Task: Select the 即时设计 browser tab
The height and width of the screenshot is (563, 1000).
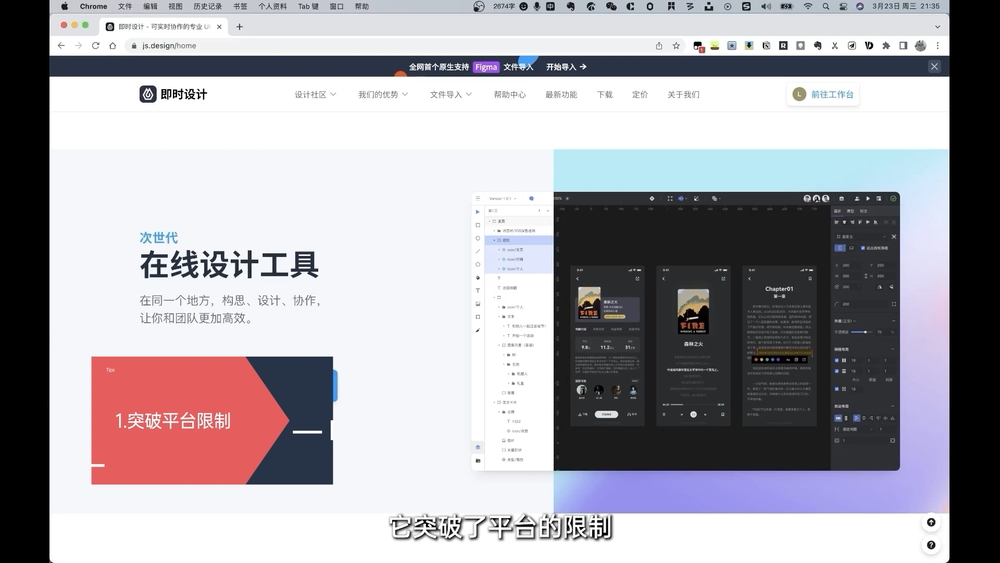Action: pyautogui.click(x=164, y=27)
